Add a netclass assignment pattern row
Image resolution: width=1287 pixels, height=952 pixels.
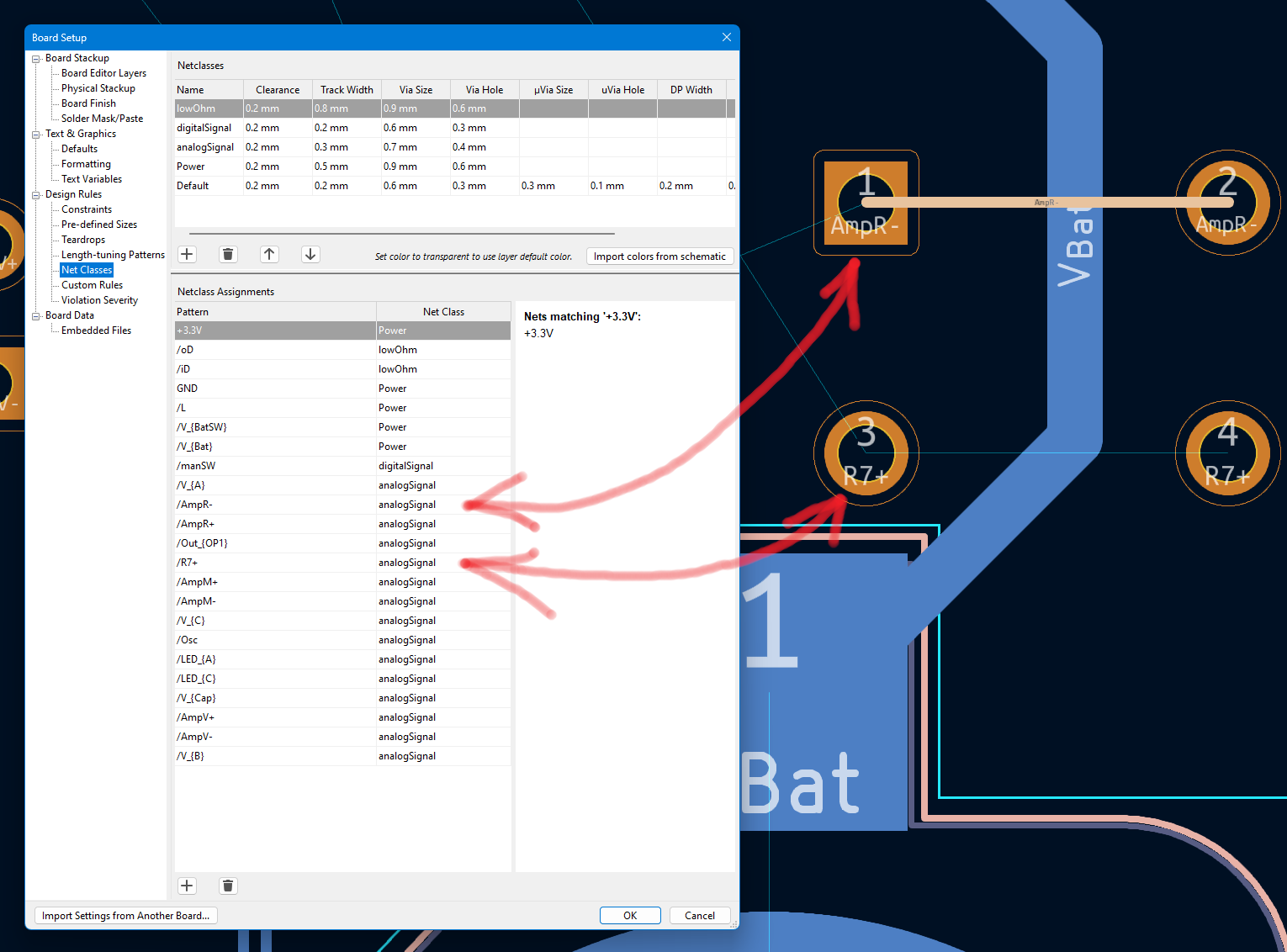[187, 886]
